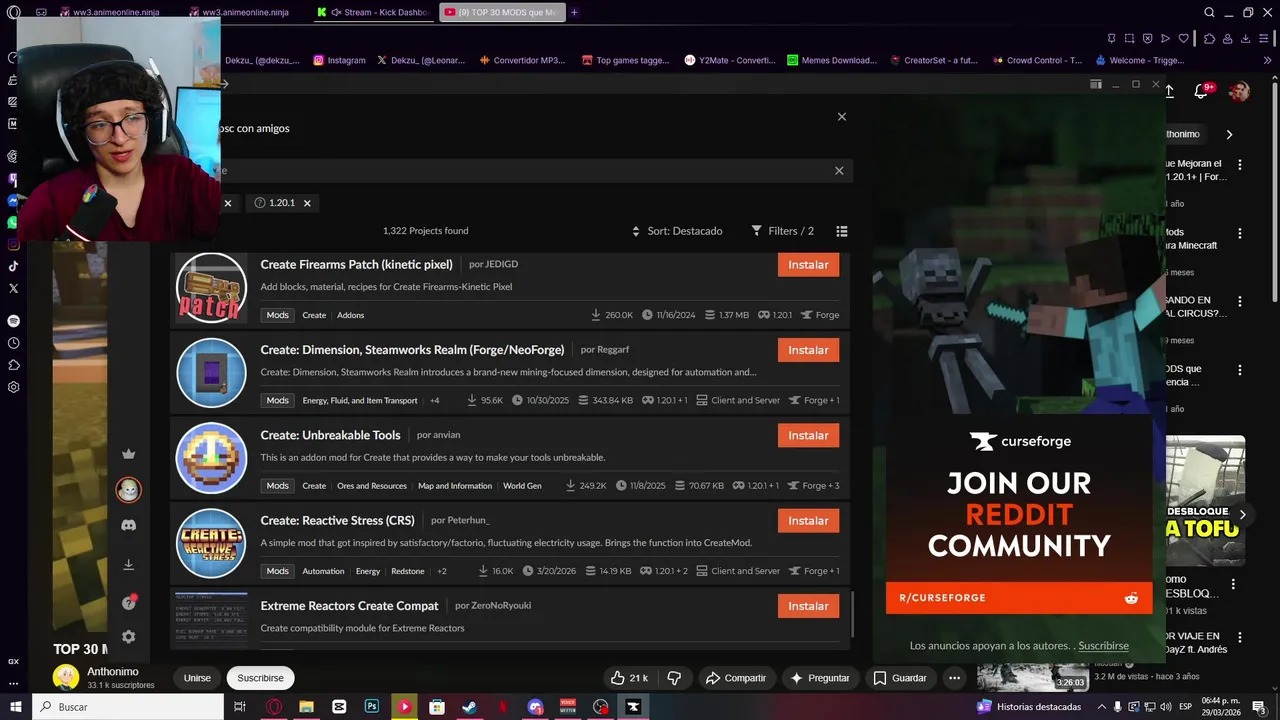Click Compartir button under the video
Screen dimensions: 1280x720
[x=736, y=678]
